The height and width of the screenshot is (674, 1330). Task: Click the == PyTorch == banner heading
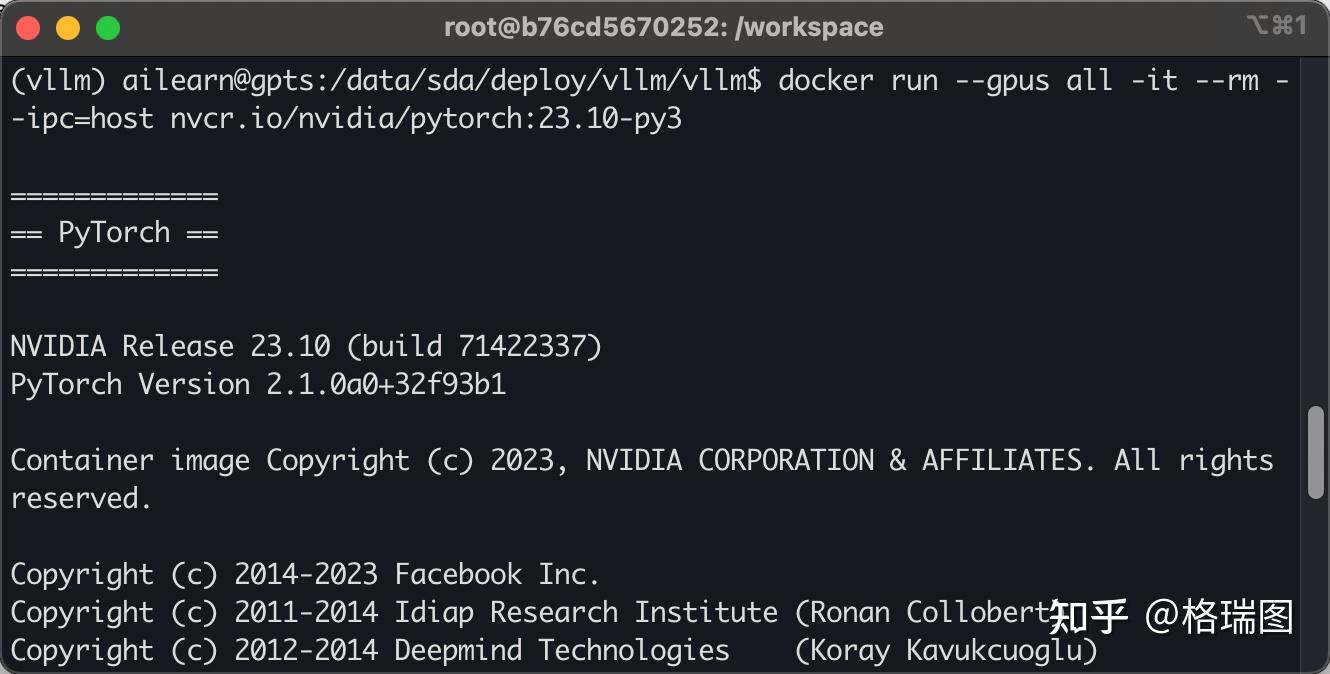pos(114,233)
